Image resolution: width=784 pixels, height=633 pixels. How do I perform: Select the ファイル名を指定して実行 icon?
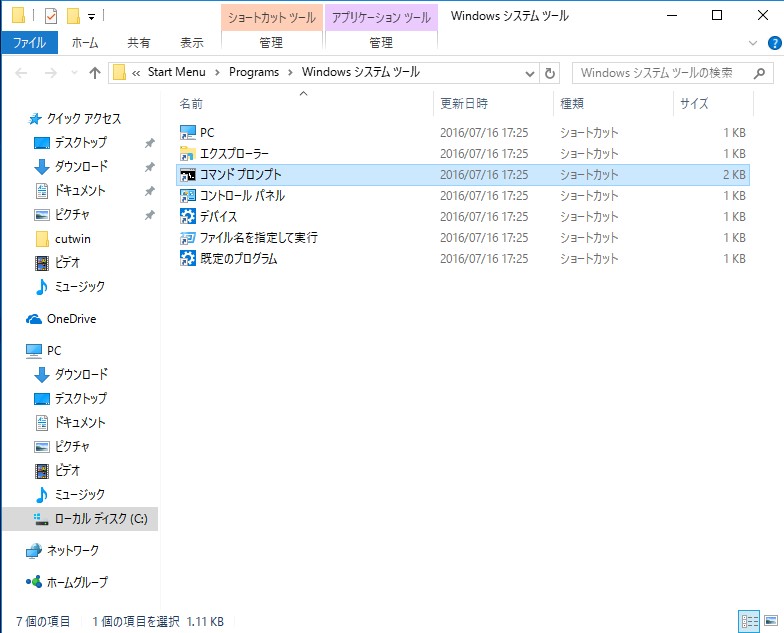(188, 238)
